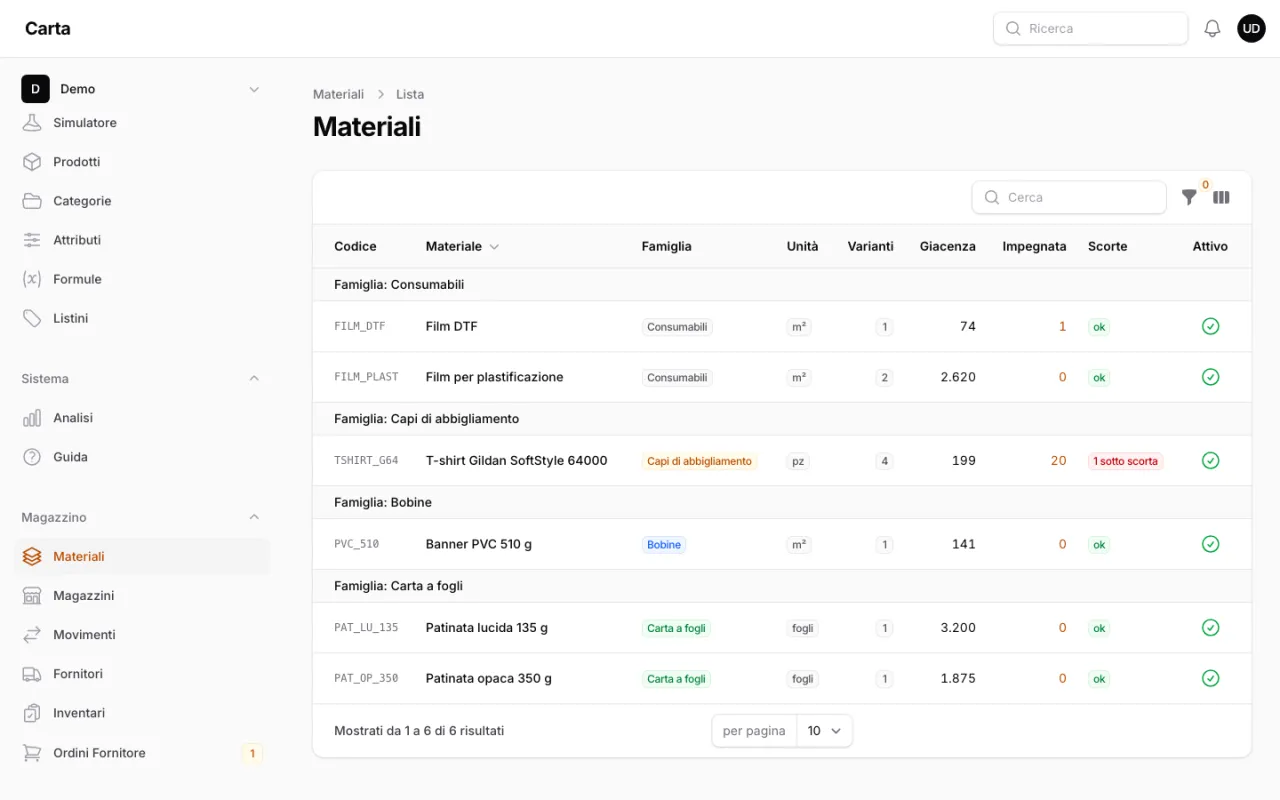
Task: Select Materiali in the sidebar
Action: tap(142, 557)
